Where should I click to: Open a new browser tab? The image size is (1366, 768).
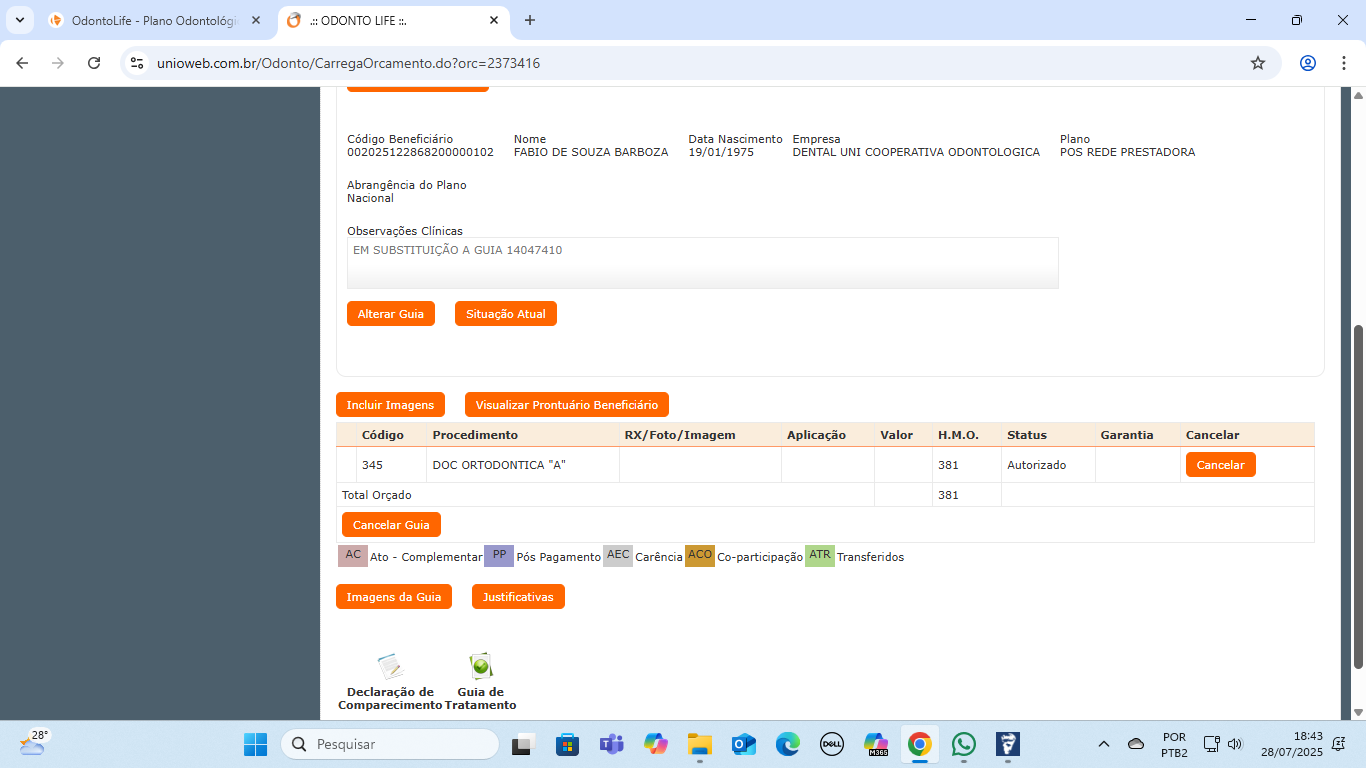click(530, 20)
